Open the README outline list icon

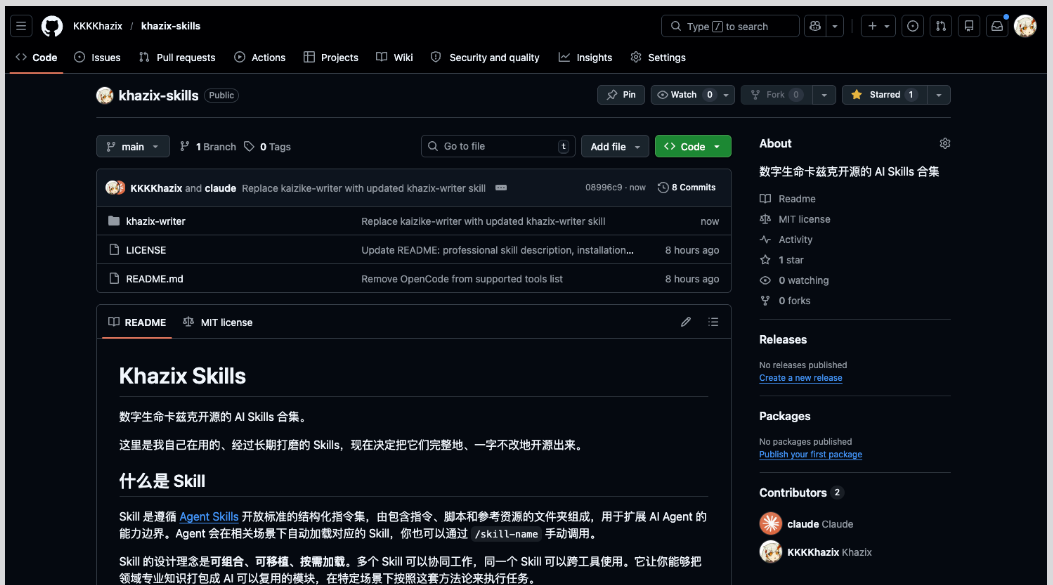[x=713, y=322]
